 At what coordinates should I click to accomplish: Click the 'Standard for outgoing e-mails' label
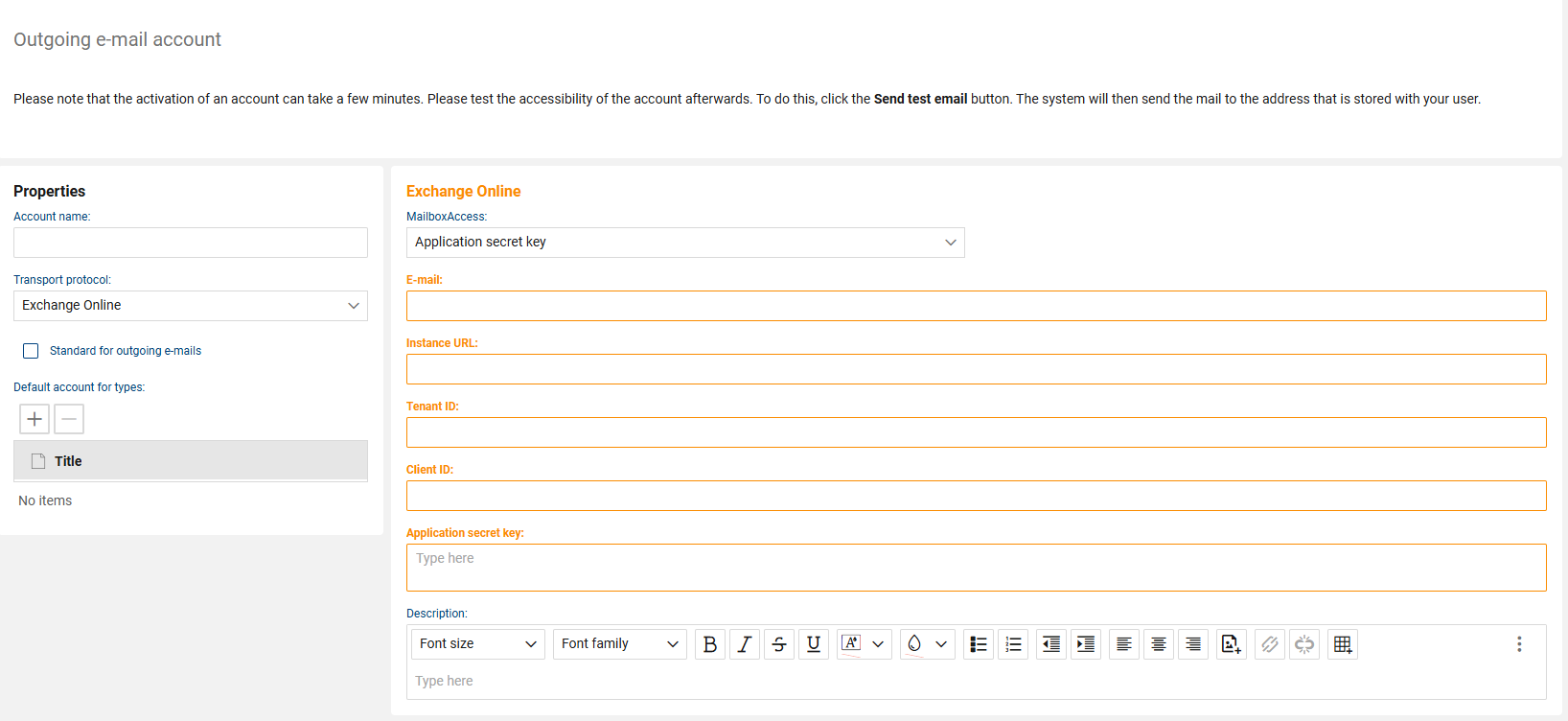point(126,351)
